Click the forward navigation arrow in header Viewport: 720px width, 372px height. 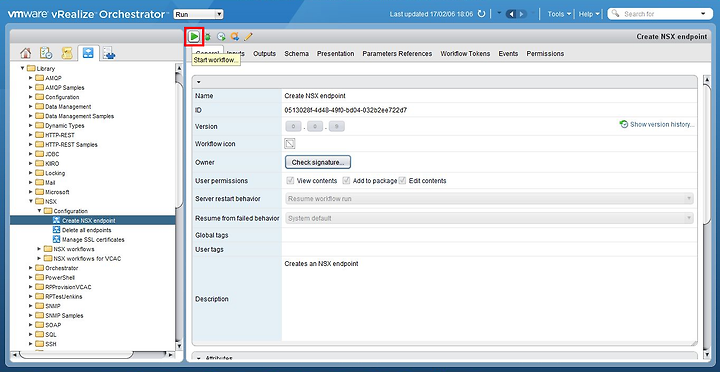522,14
